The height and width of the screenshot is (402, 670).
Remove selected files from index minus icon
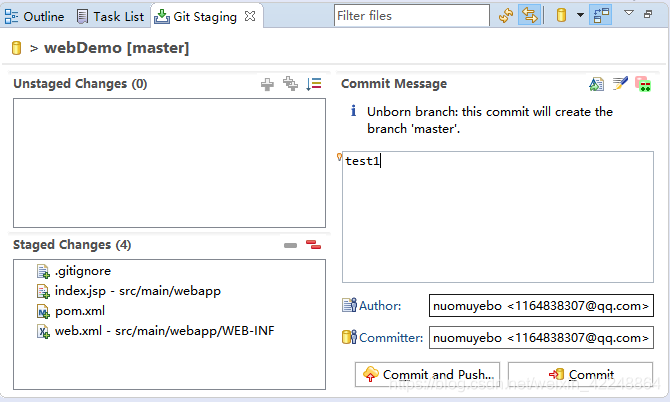click(x=291, y=245)
